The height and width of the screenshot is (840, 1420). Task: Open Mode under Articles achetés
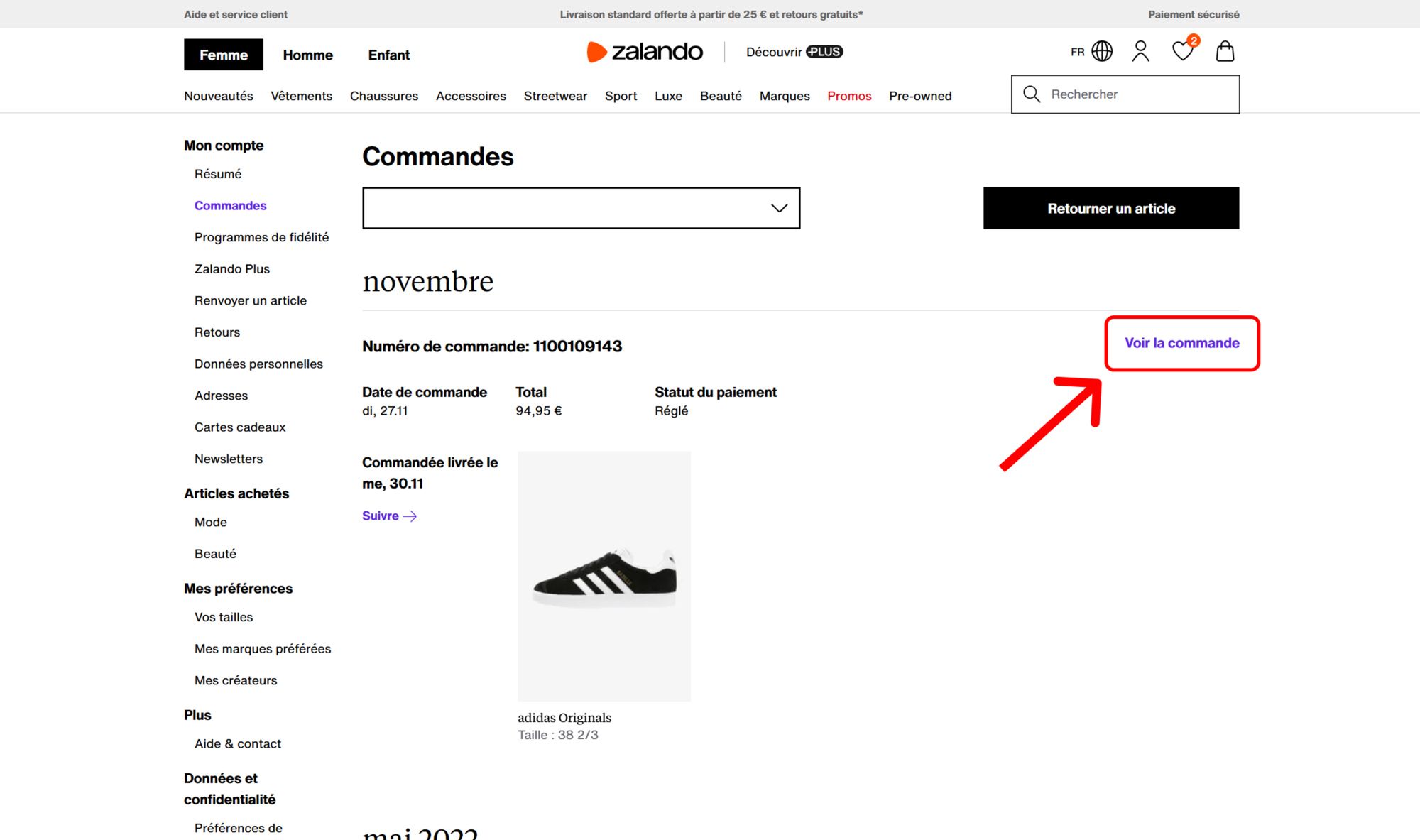211,522
